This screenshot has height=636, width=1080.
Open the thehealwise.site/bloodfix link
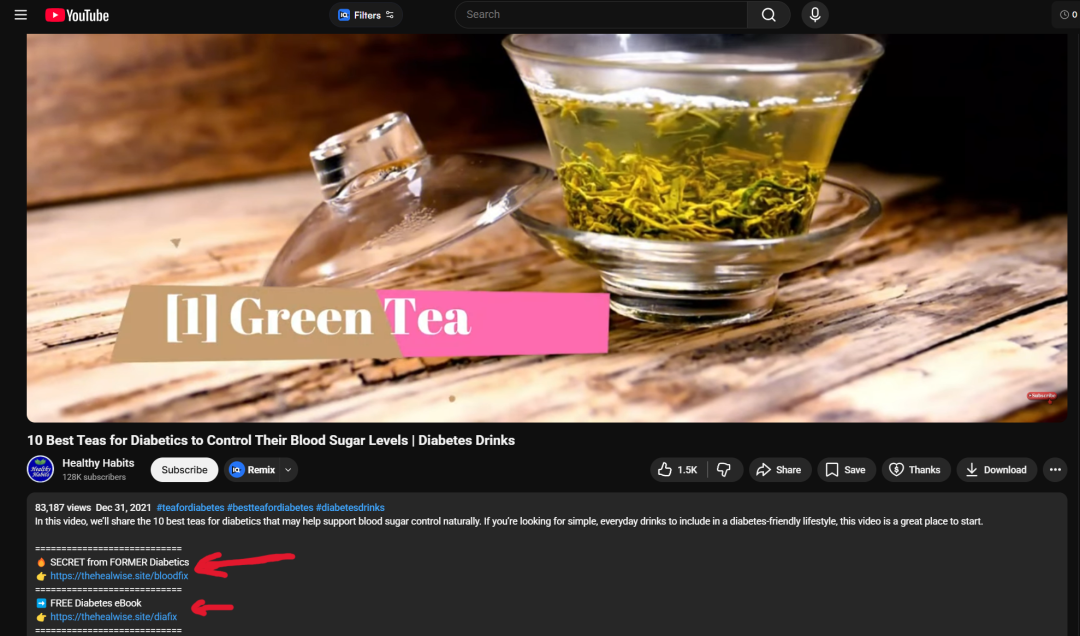(x=119, y=576)
